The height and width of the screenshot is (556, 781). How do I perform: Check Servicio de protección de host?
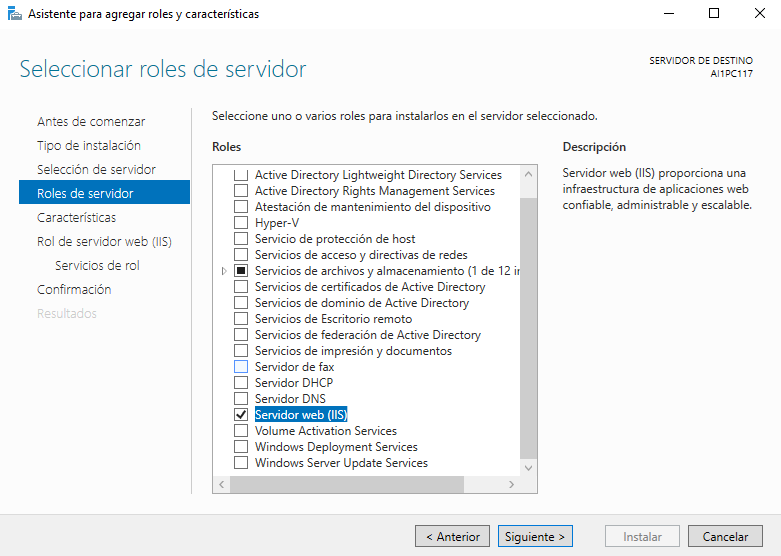click(241, 239)
